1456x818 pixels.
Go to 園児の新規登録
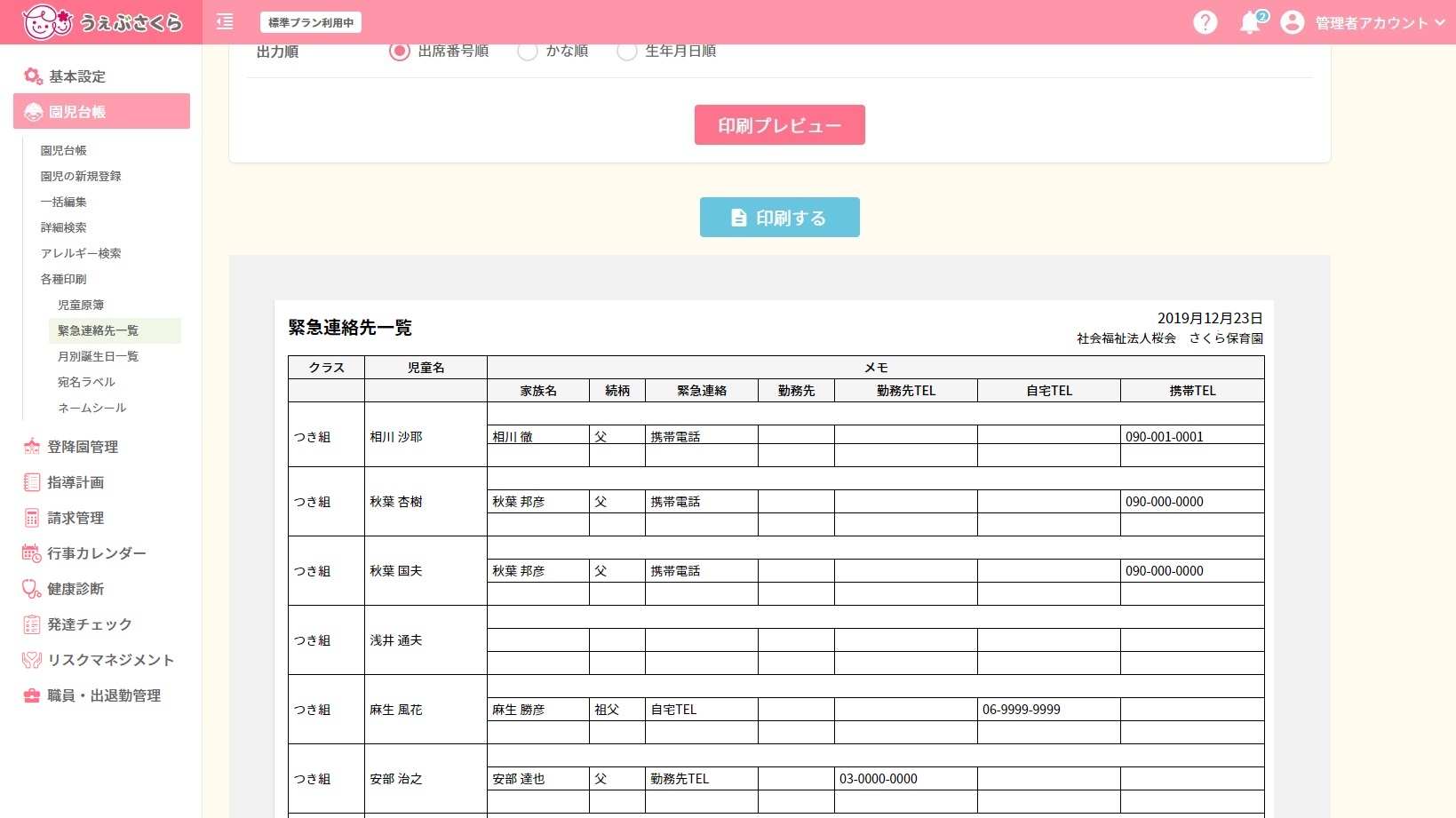[81, 177]
